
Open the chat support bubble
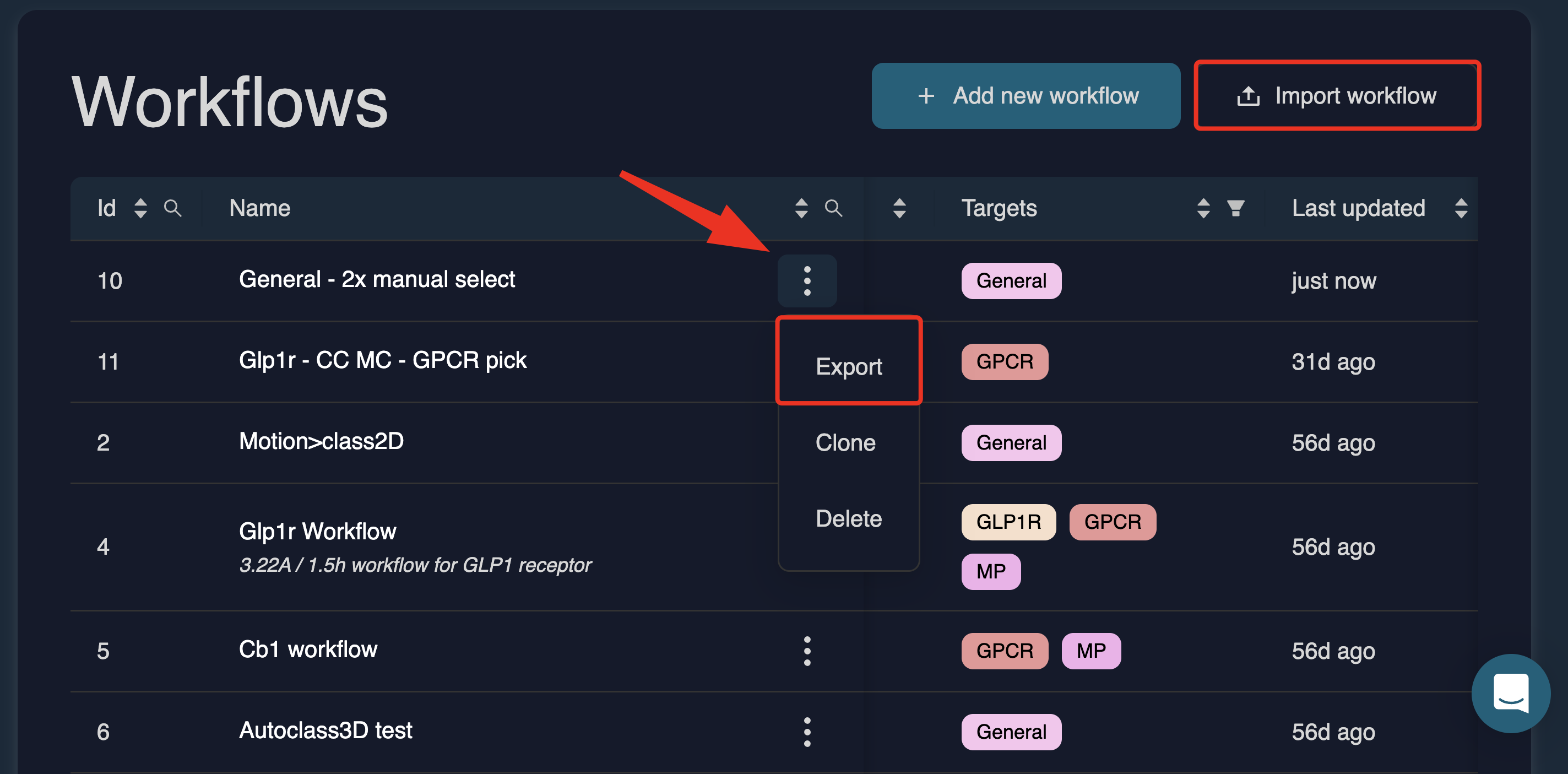[1510, 693]
